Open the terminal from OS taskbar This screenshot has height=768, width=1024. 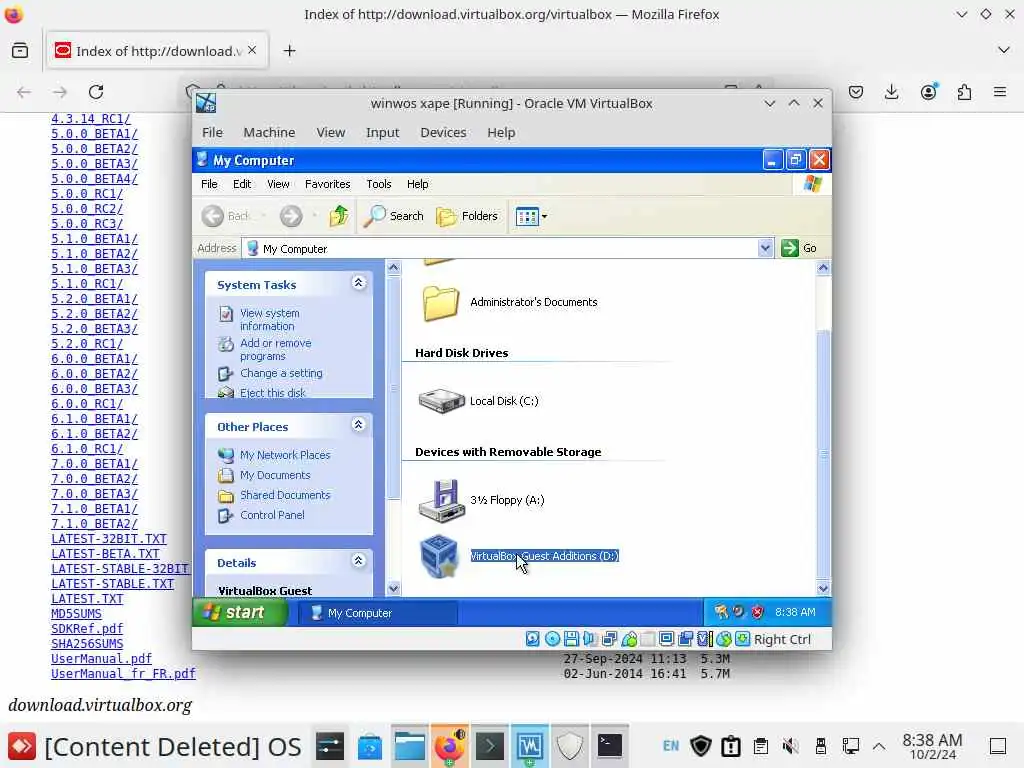(609, 746)
